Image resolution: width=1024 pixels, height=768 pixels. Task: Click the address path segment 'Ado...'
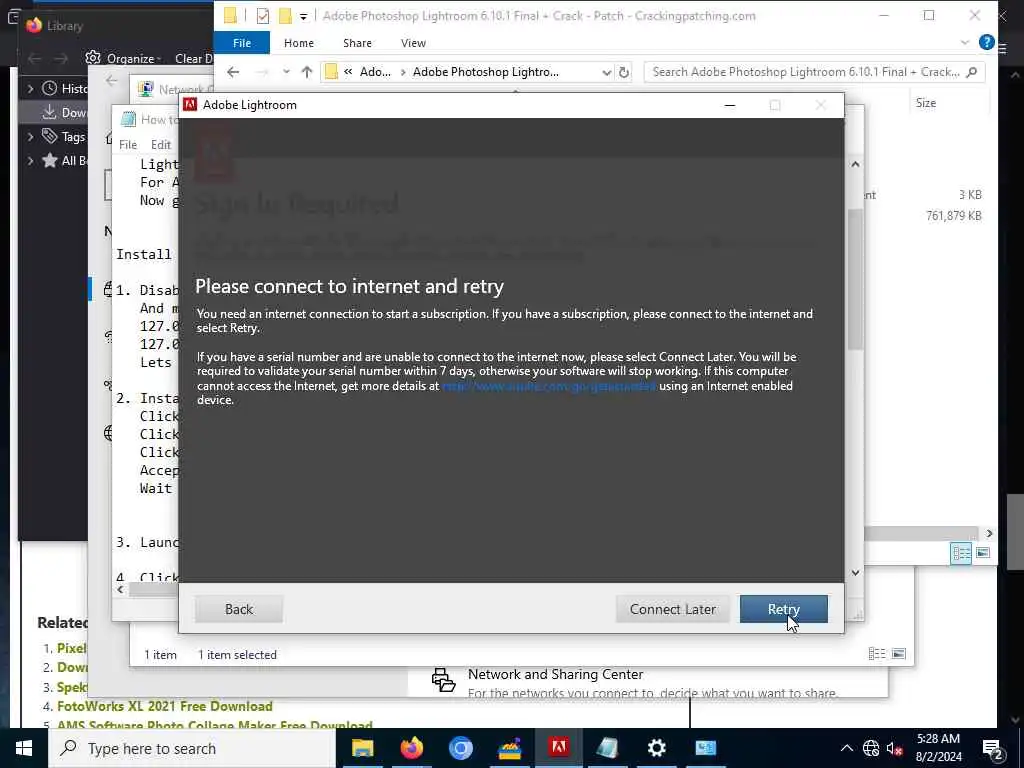[x=375, y=72]
